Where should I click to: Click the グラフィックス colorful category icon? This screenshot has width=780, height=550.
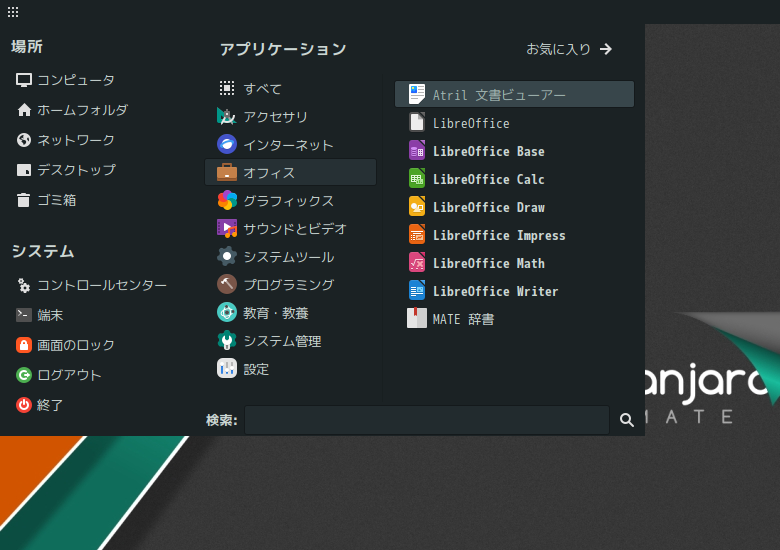(227, 200)
